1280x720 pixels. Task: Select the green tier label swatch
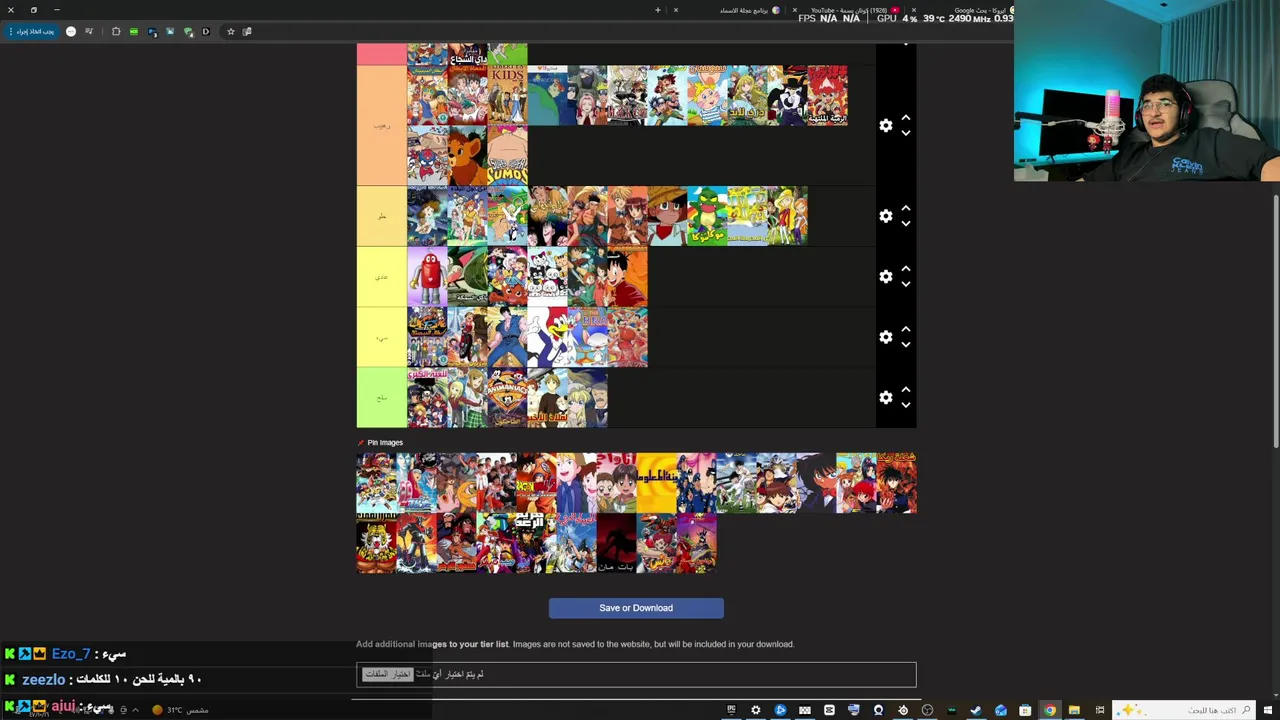(382, 397)
